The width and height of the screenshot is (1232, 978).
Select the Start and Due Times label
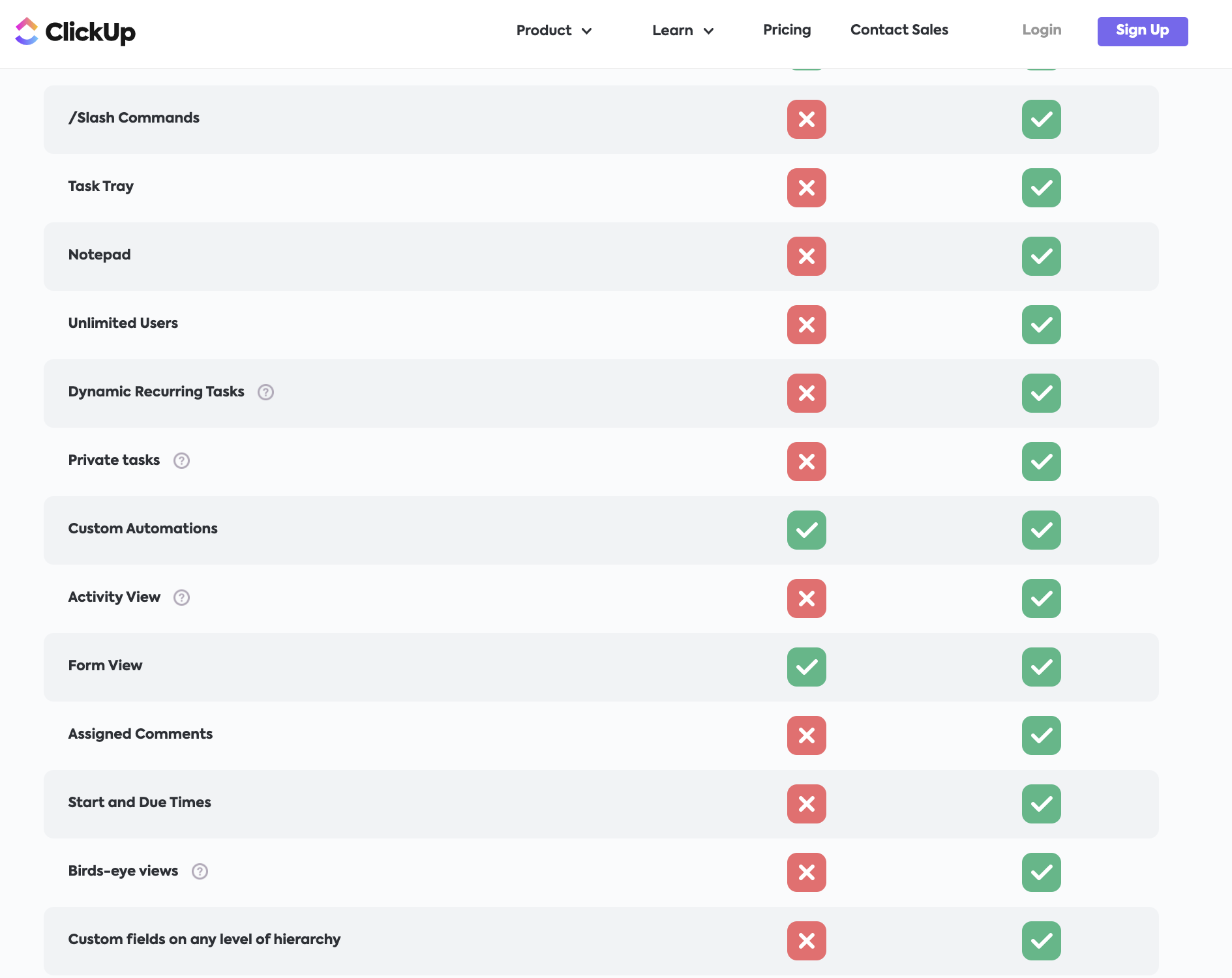[x=140, y=803]
